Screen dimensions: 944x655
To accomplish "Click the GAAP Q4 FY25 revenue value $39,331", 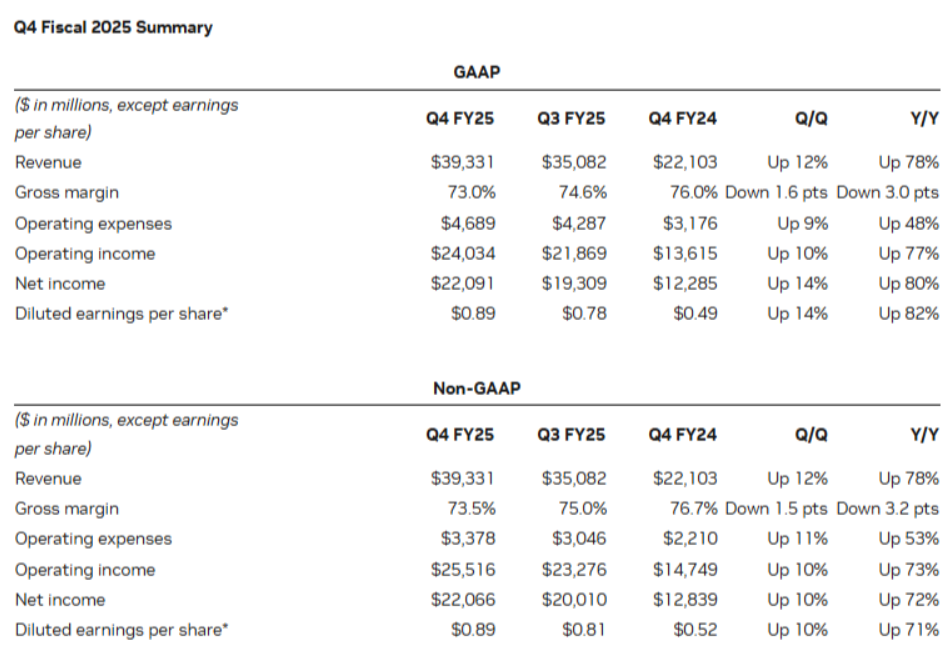I will point(462,162).
